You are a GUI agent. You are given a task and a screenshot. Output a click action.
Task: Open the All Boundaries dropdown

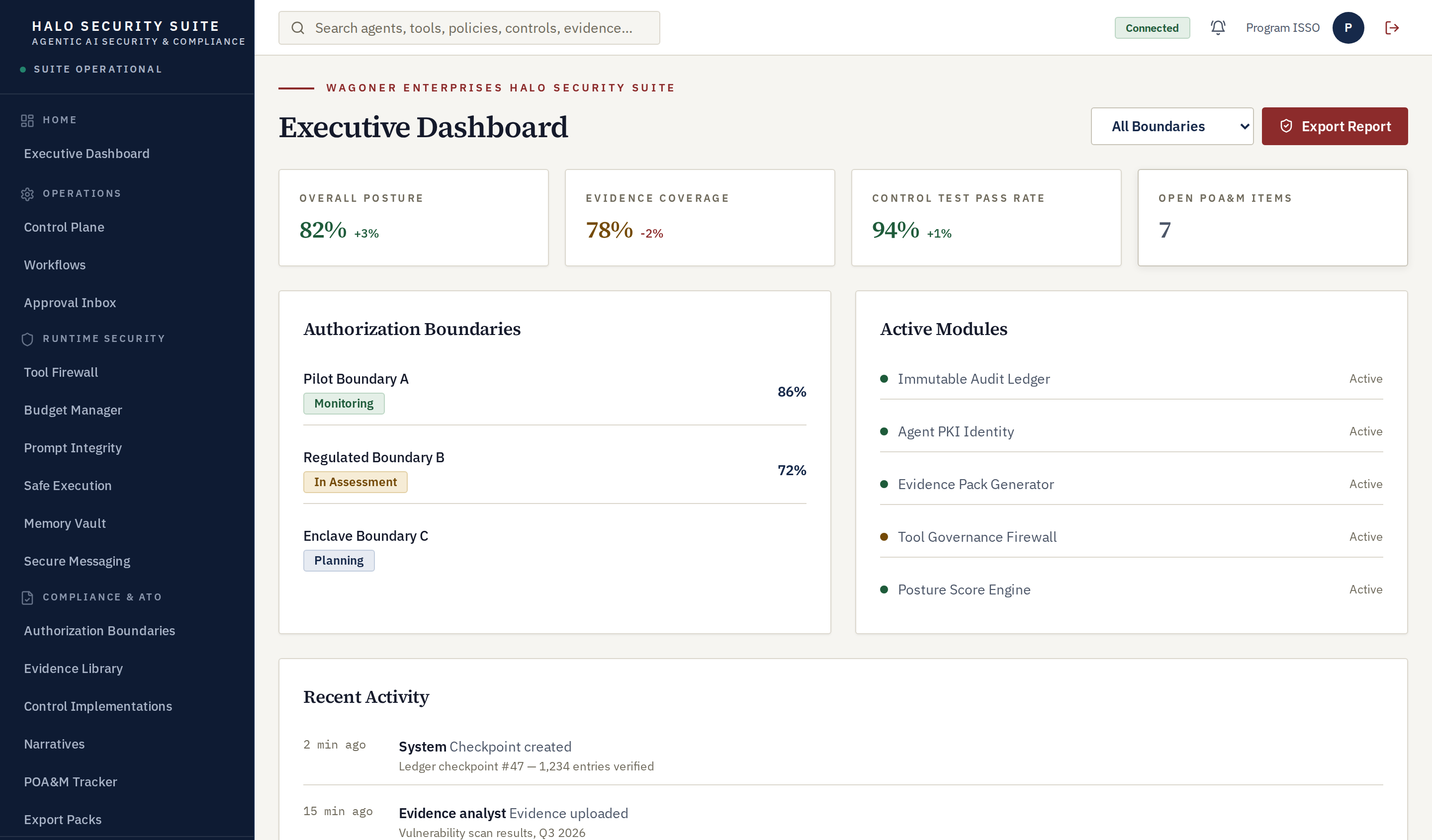1172,126
